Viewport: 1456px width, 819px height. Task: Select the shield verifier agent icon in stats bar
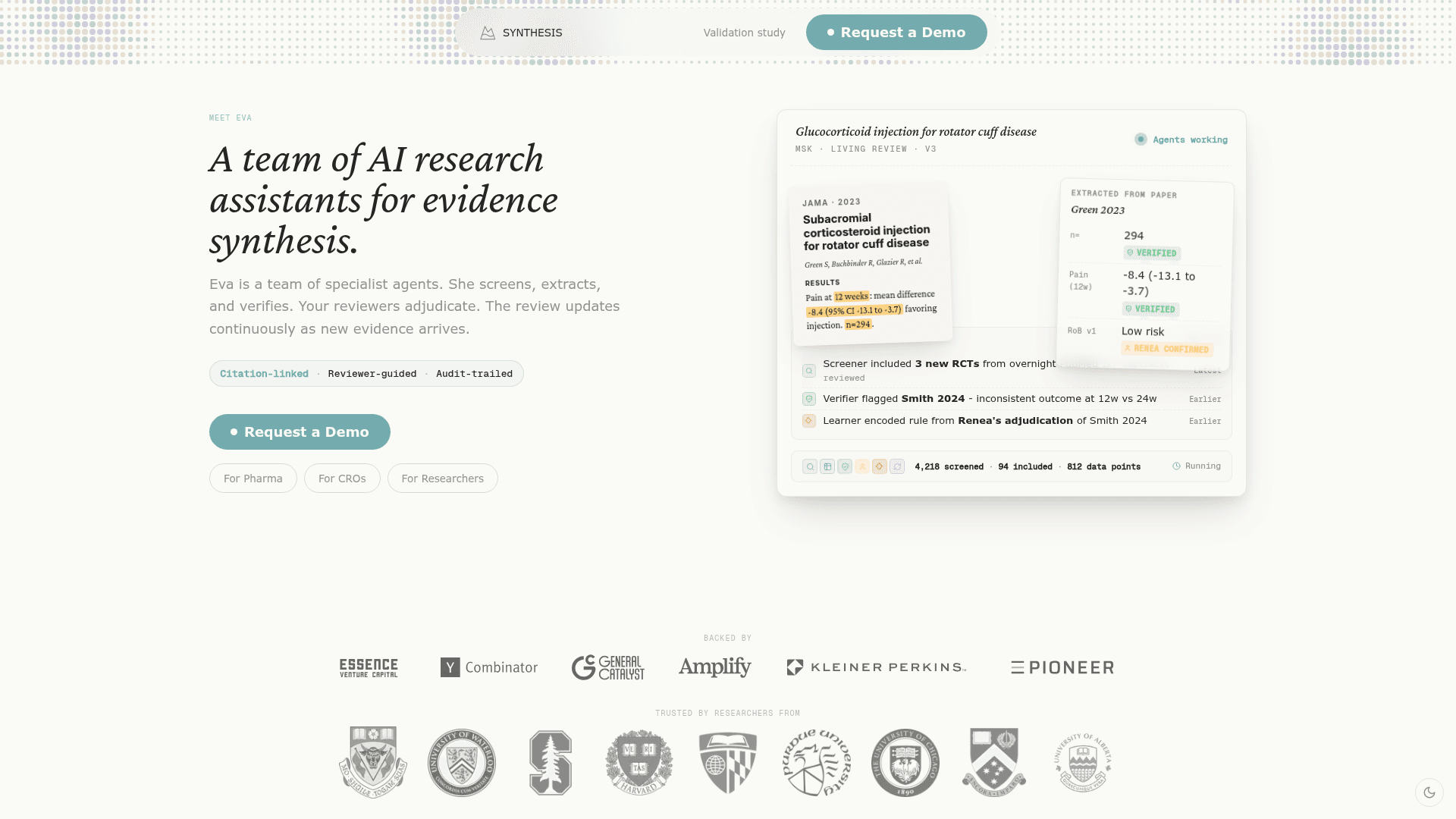point(845,466)
